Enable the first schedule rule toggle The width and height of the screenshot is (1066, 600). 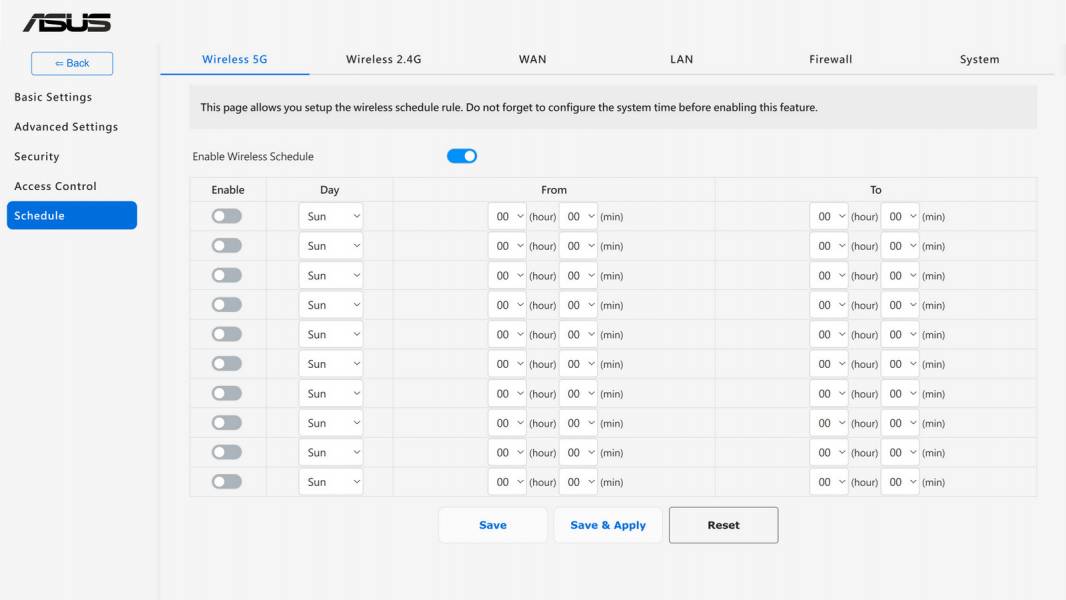tap(226, 216)
